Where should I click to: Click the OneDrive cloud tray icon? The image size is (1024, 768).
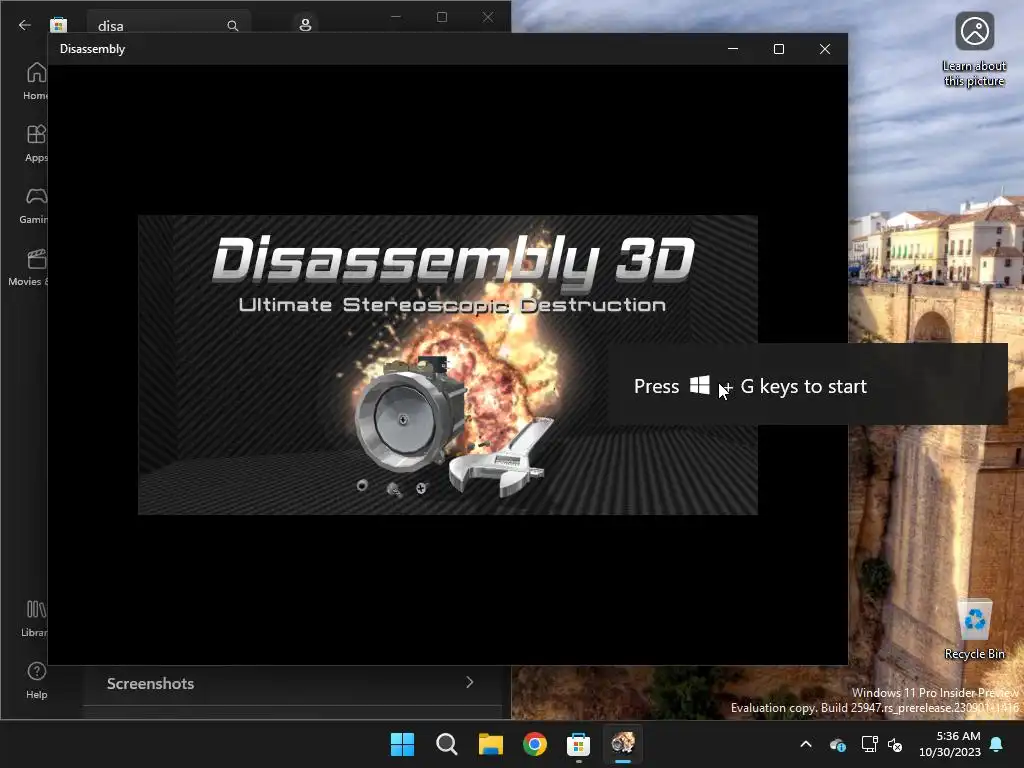(x=837, y=744)
